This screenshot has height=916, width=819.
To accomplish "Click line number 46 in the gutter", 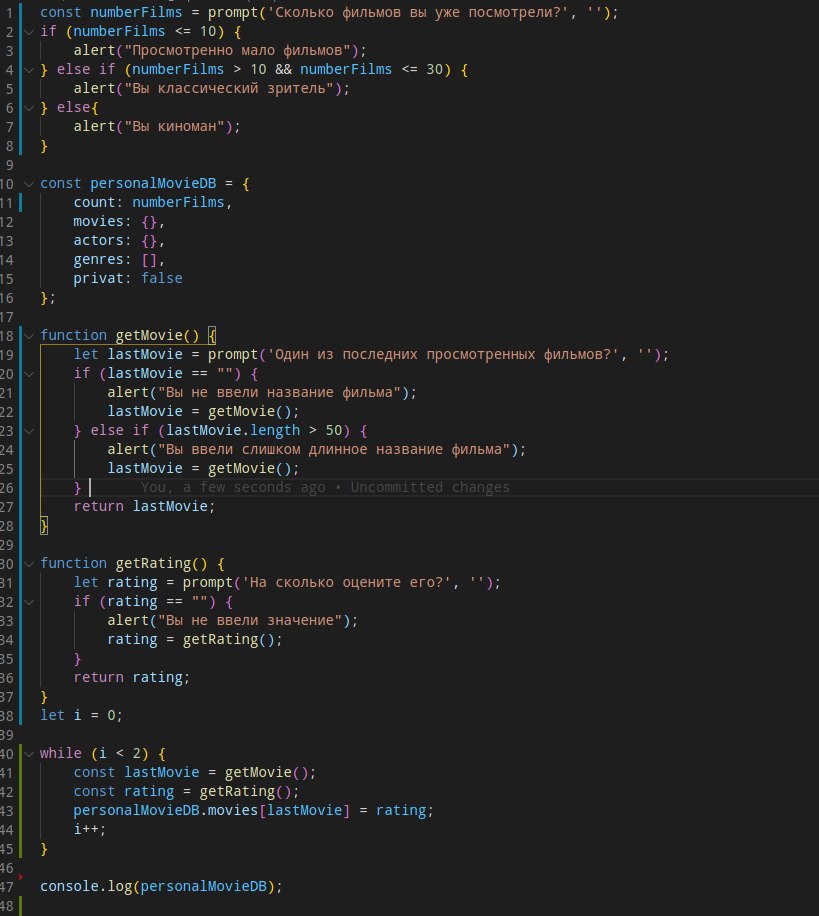I will (x=6, y=868).
